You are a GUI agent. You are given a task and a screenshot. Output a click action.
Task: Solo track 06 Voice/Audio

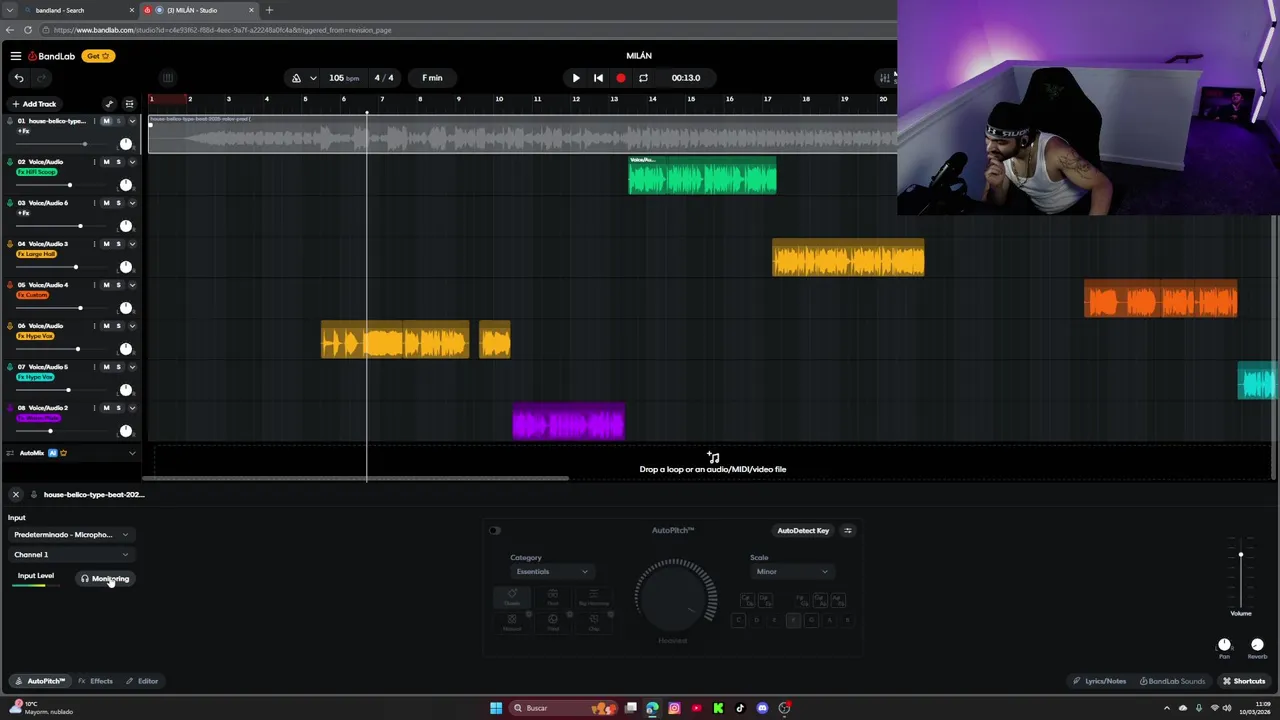(118, 326)
